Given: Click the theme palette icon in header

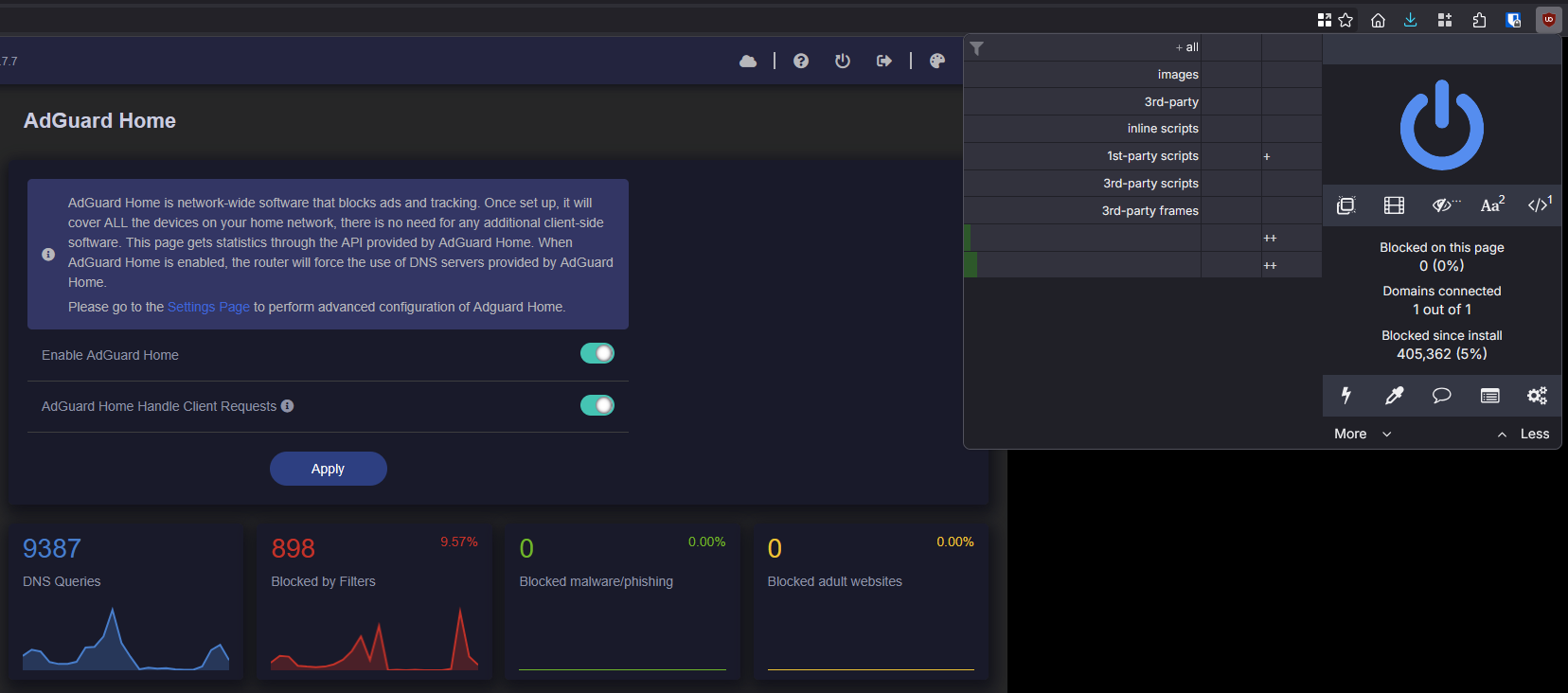Looking at the screenshot, I should [x=937, y=61].
